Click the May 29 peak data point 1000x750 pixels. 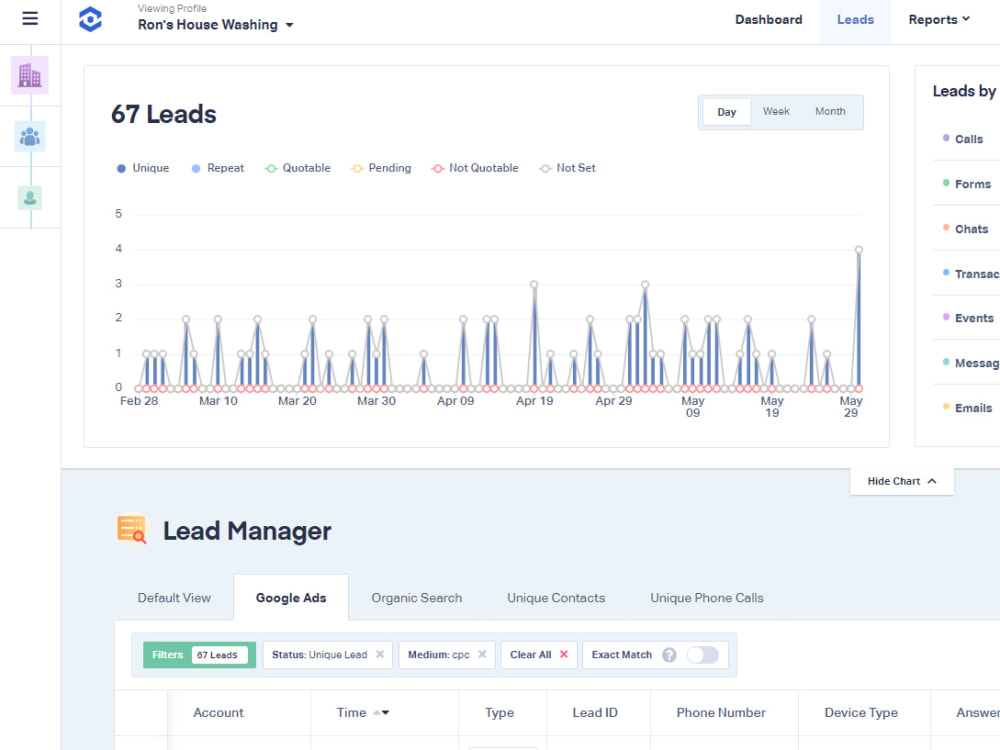(x=859, y=250)
